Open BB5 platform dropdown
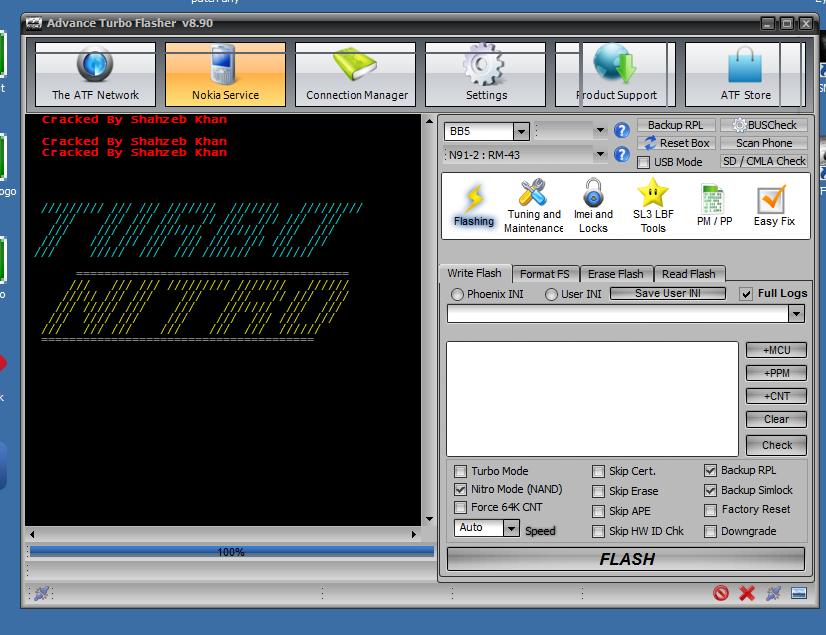 (521, 131)
